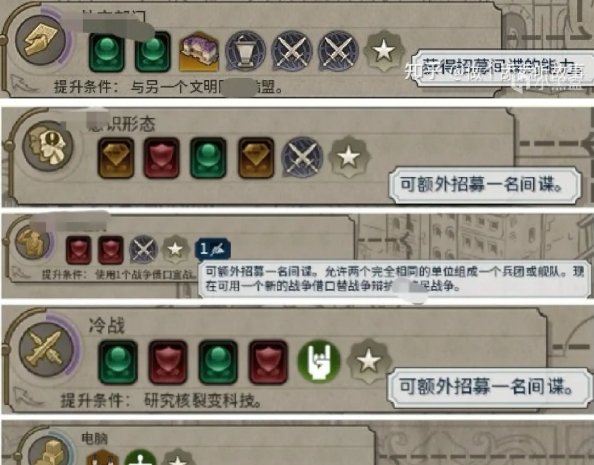
Task: Click the star icon left of the "1" badge
Action: 175,249
